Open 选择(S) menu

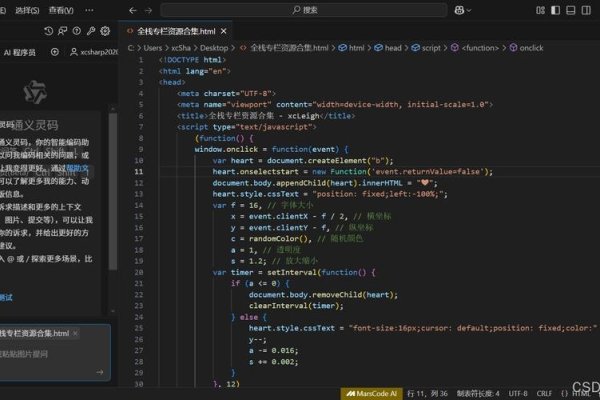(27, 10)
